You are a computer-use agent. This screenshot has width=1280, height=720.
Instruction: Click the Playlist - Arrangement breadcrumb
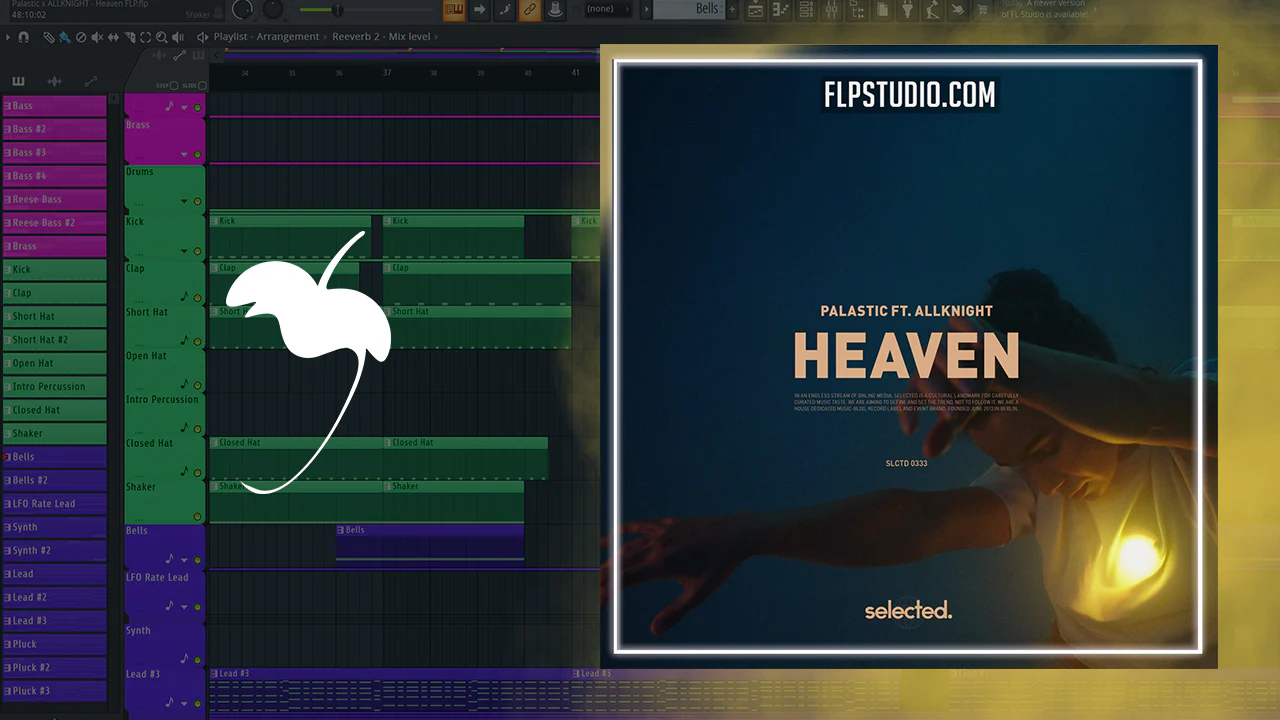[266, 37]
